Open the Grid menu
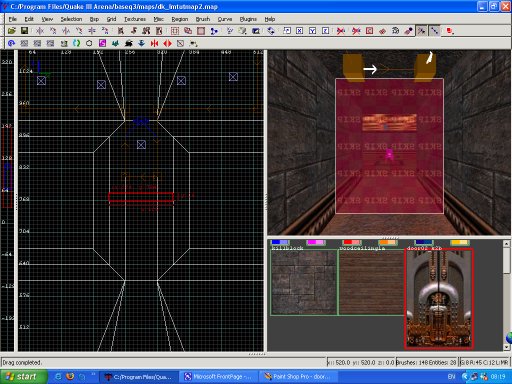The height and width of the screenshot is (384, 512). (111, 19)
